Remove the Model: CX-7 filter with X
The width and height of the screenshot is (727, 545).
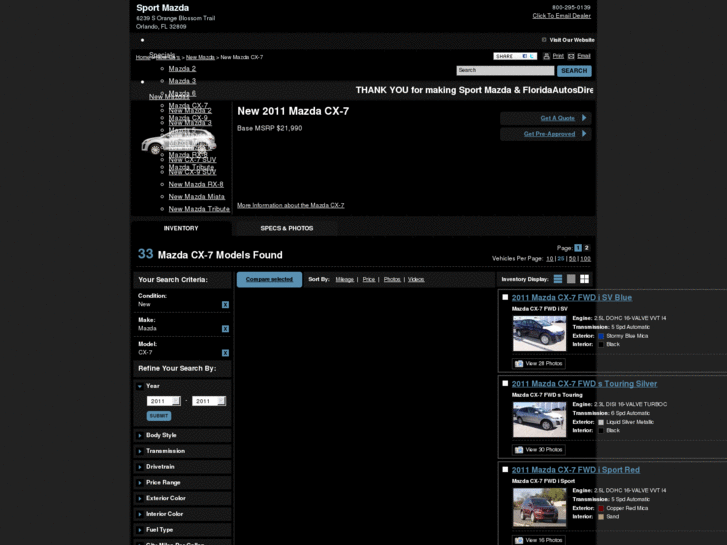click(225, 353)
